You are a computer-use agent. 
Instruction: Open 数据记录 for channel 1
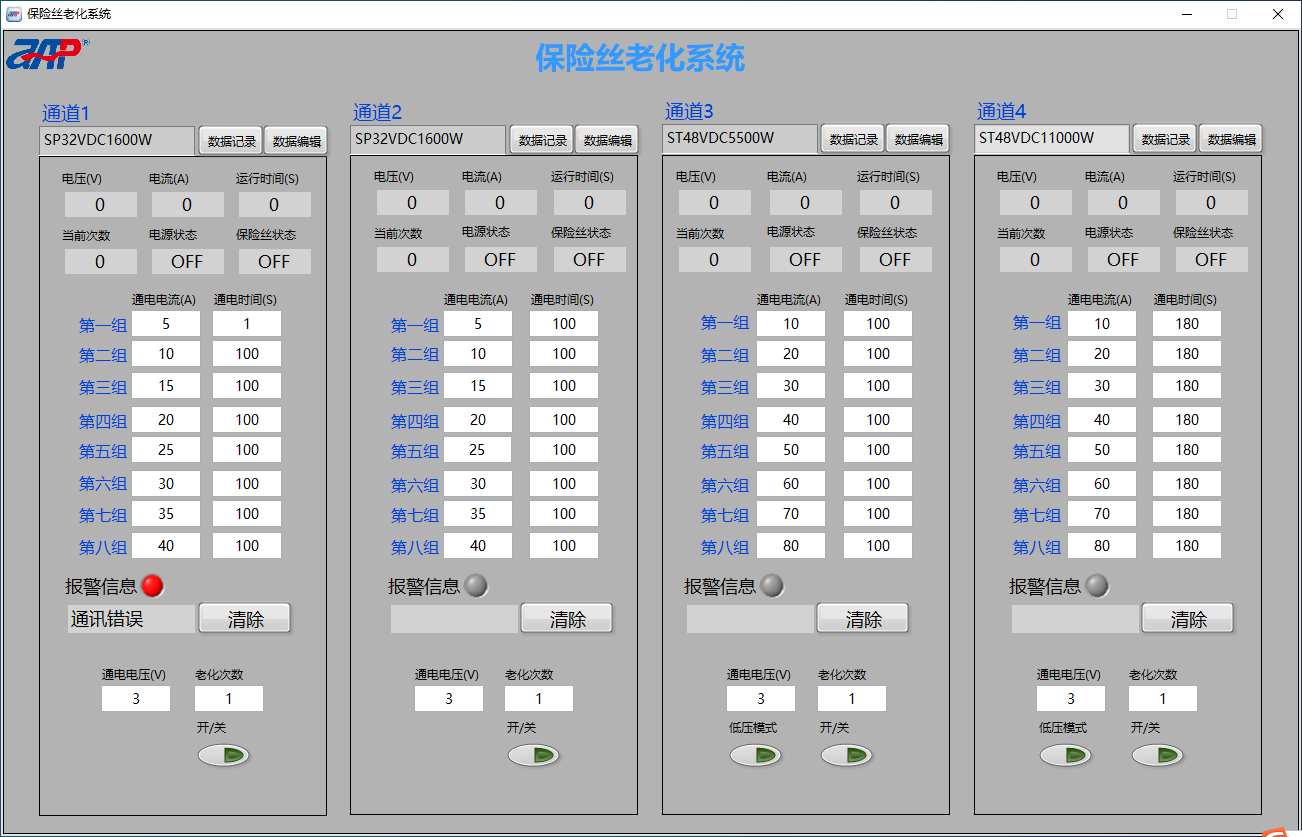pyautogui.click(x=232, y=141)
